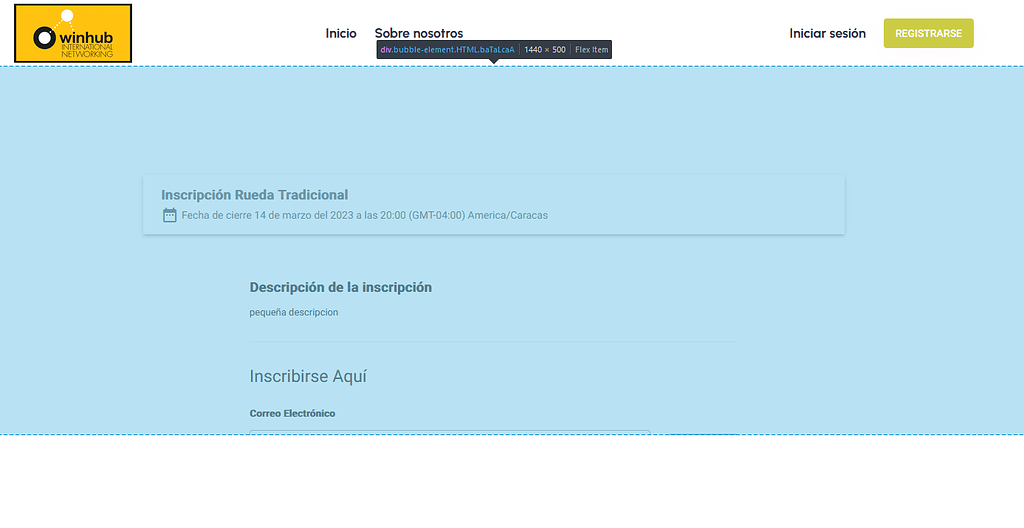Click the INTERNATIONAL NETWORKING text in logo
The width and height of the screenshot is (1024, 528).
[x=87, y=50]
